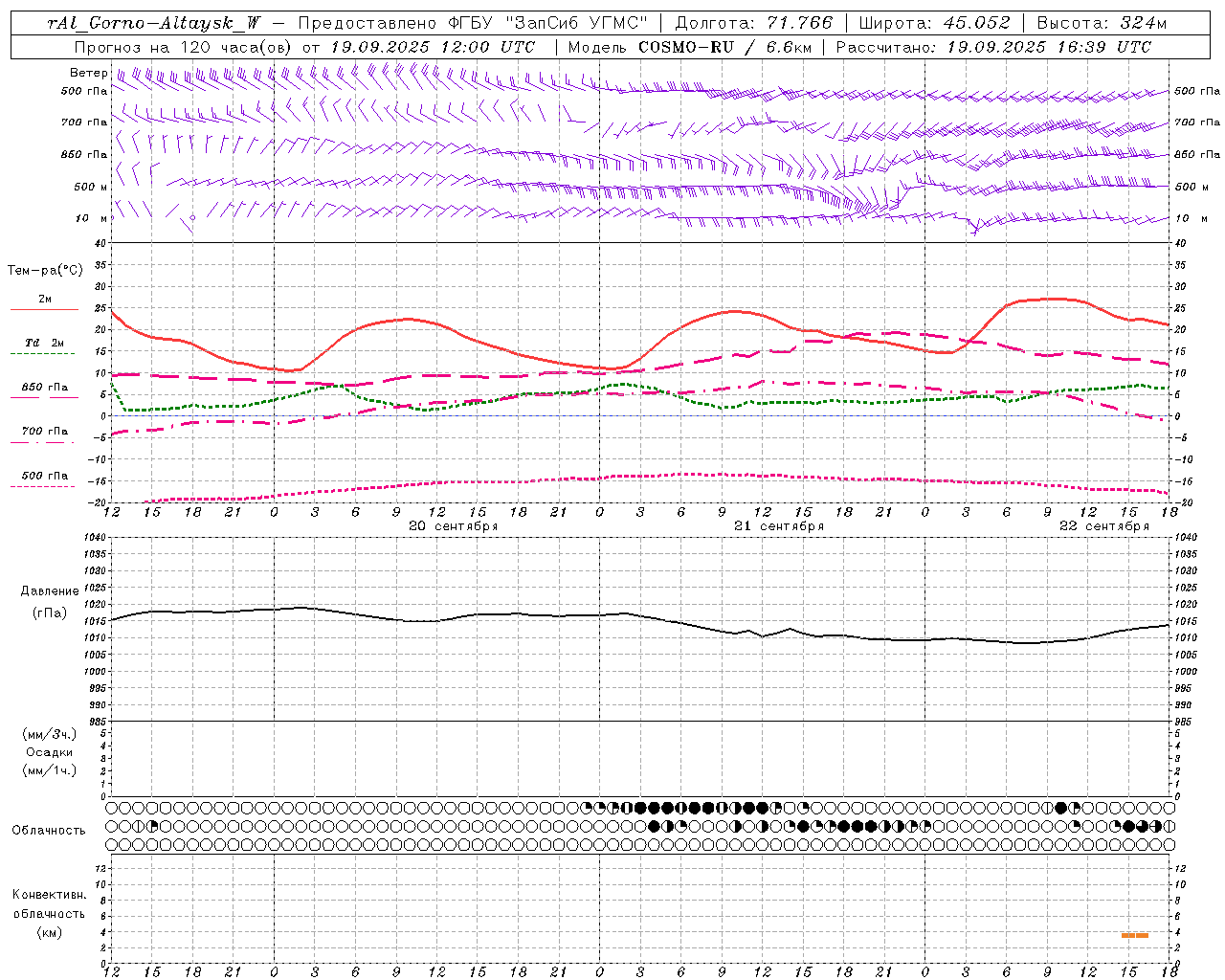Viewport: 1225px width, 980px height.
Task: Select the Модель COSMO-RU / 6.6км label
Action: pos(689,47)
